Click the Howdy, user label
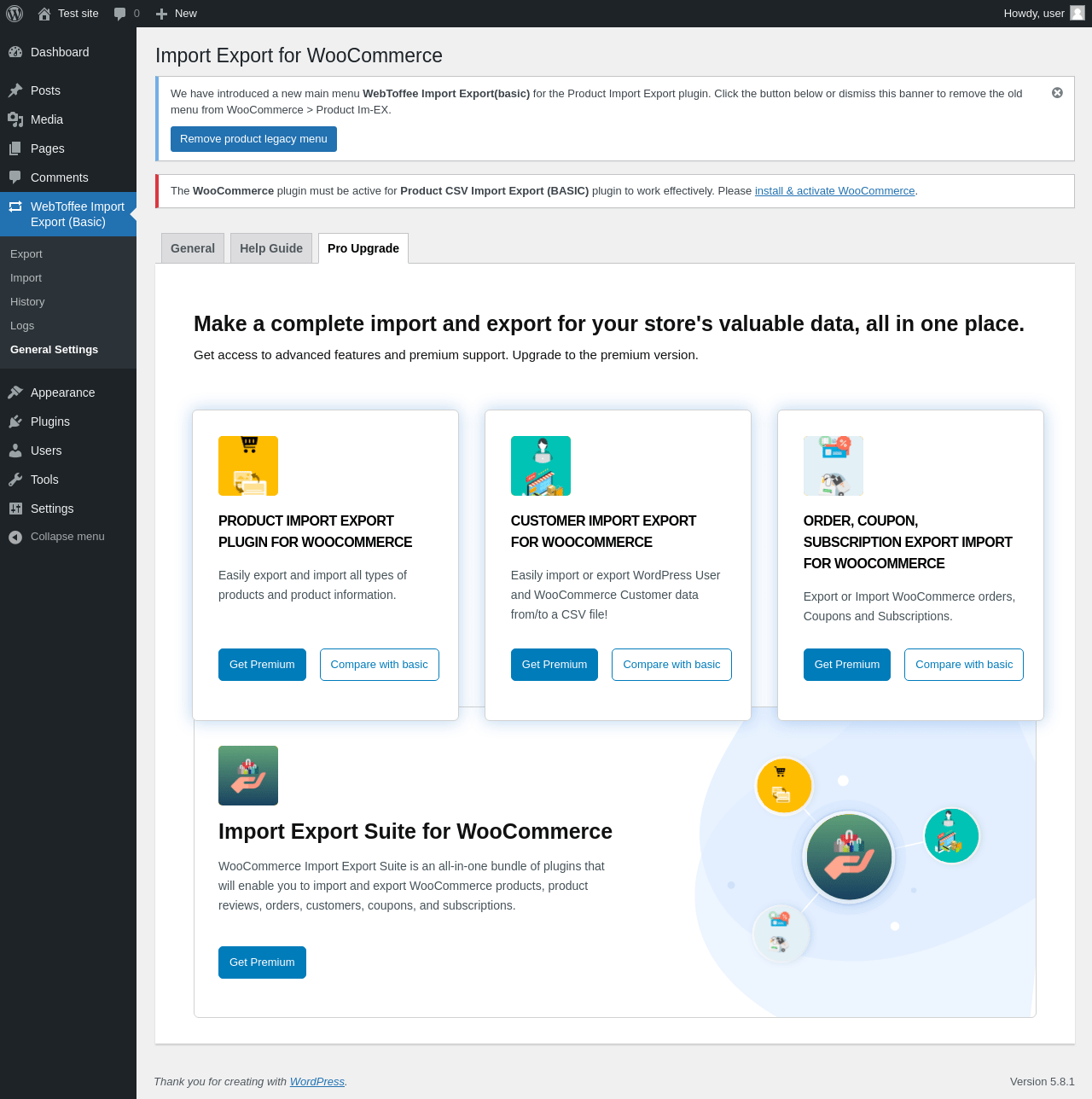The height and width of the screenshot is (1099, 1092). coord(1034,14)
